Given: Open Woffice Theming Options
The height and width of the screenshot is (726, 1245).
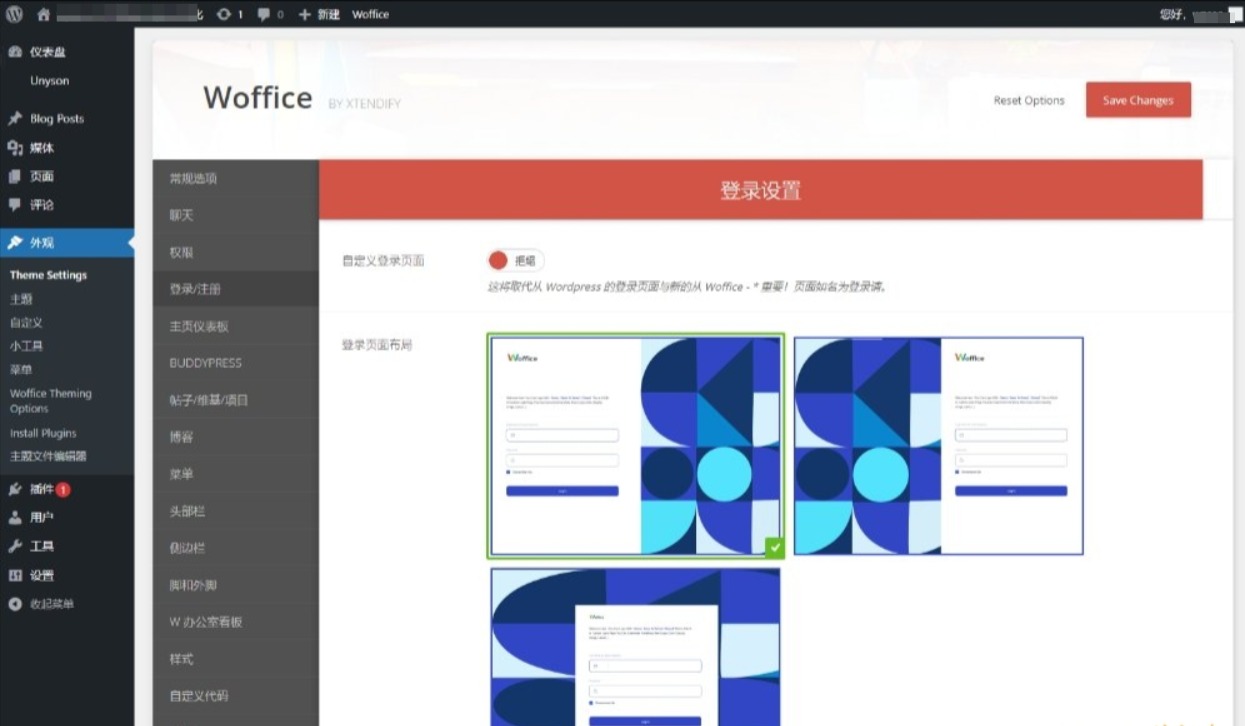Looking at the screenshot, I should 50,401.
